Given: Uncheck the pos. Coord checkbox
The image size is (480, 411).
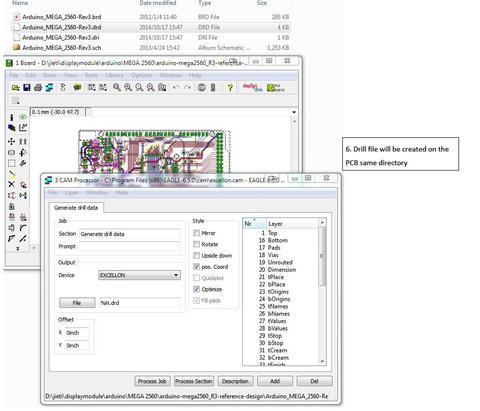Looking at the screenshot, I should tap(197, 267).
